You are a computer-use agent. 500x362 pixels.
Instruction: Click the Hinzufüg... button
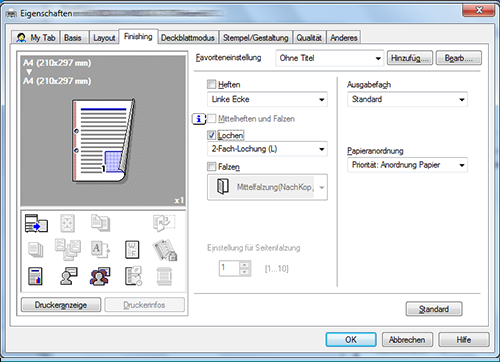pyautogui.click(x=410, y=58)
